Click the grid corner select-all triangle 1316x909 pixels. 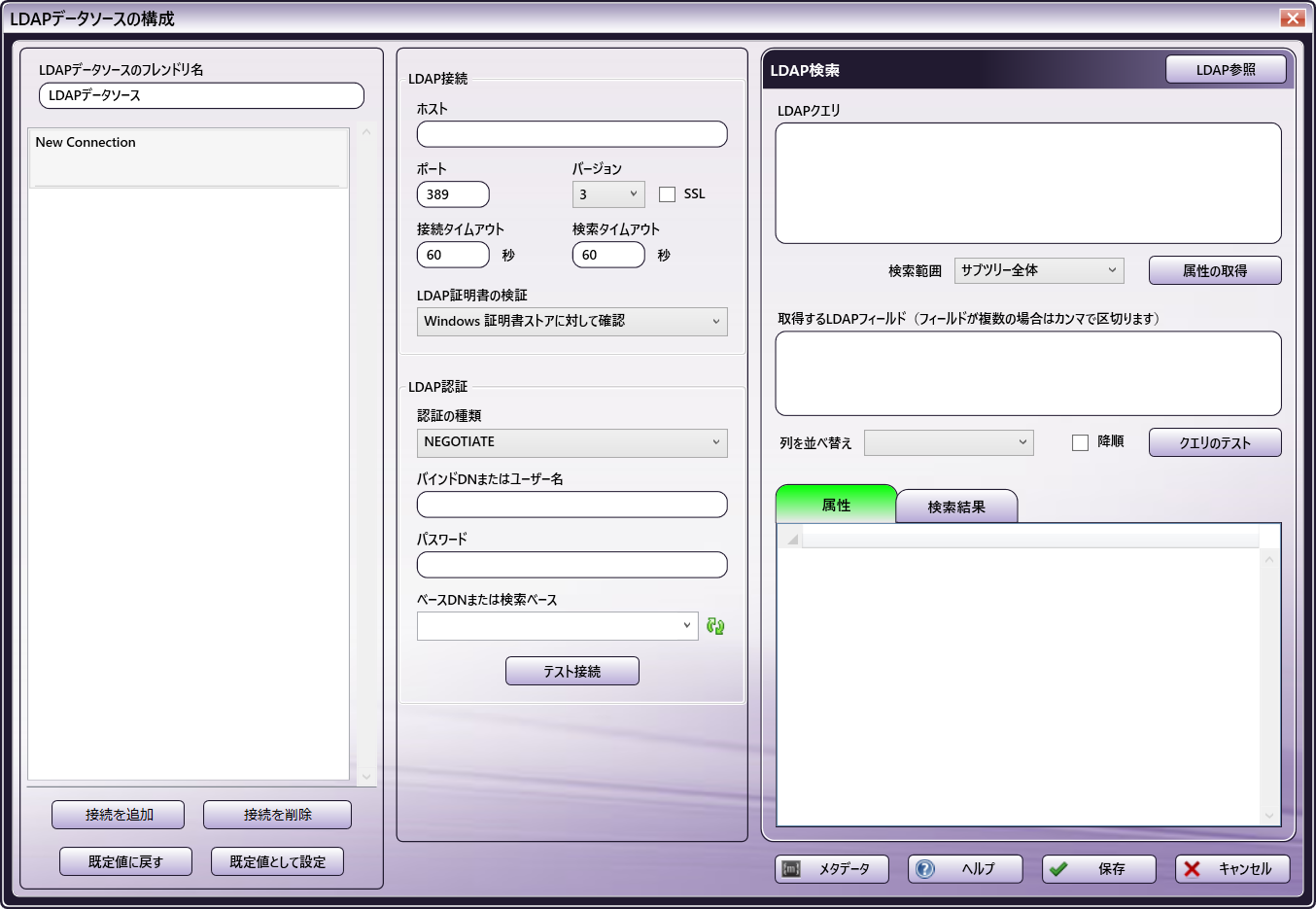tap(791, 539)
